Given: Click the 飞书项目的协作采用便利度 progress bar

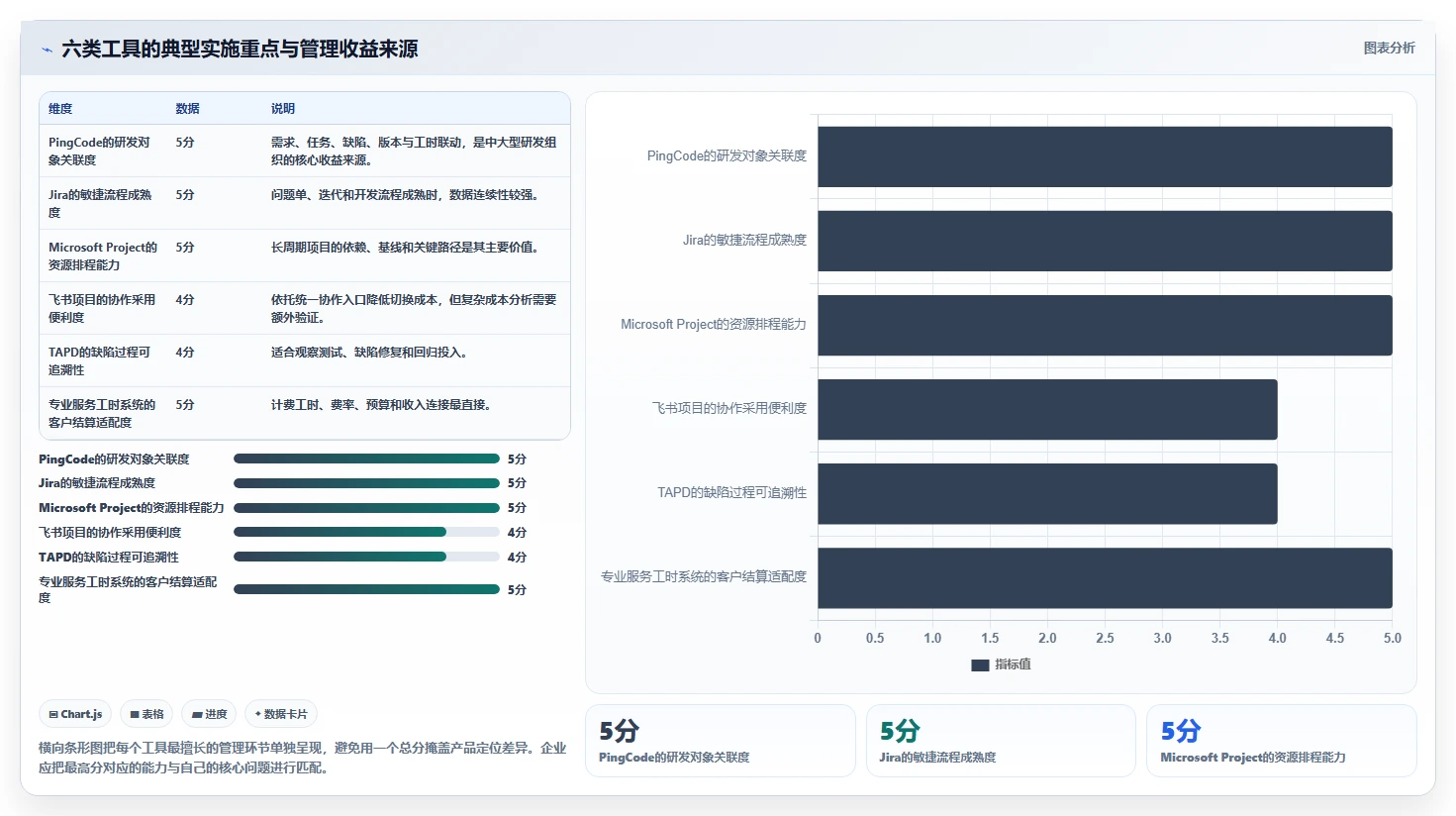Looking at the screenshot, I should tap(366, 532).
